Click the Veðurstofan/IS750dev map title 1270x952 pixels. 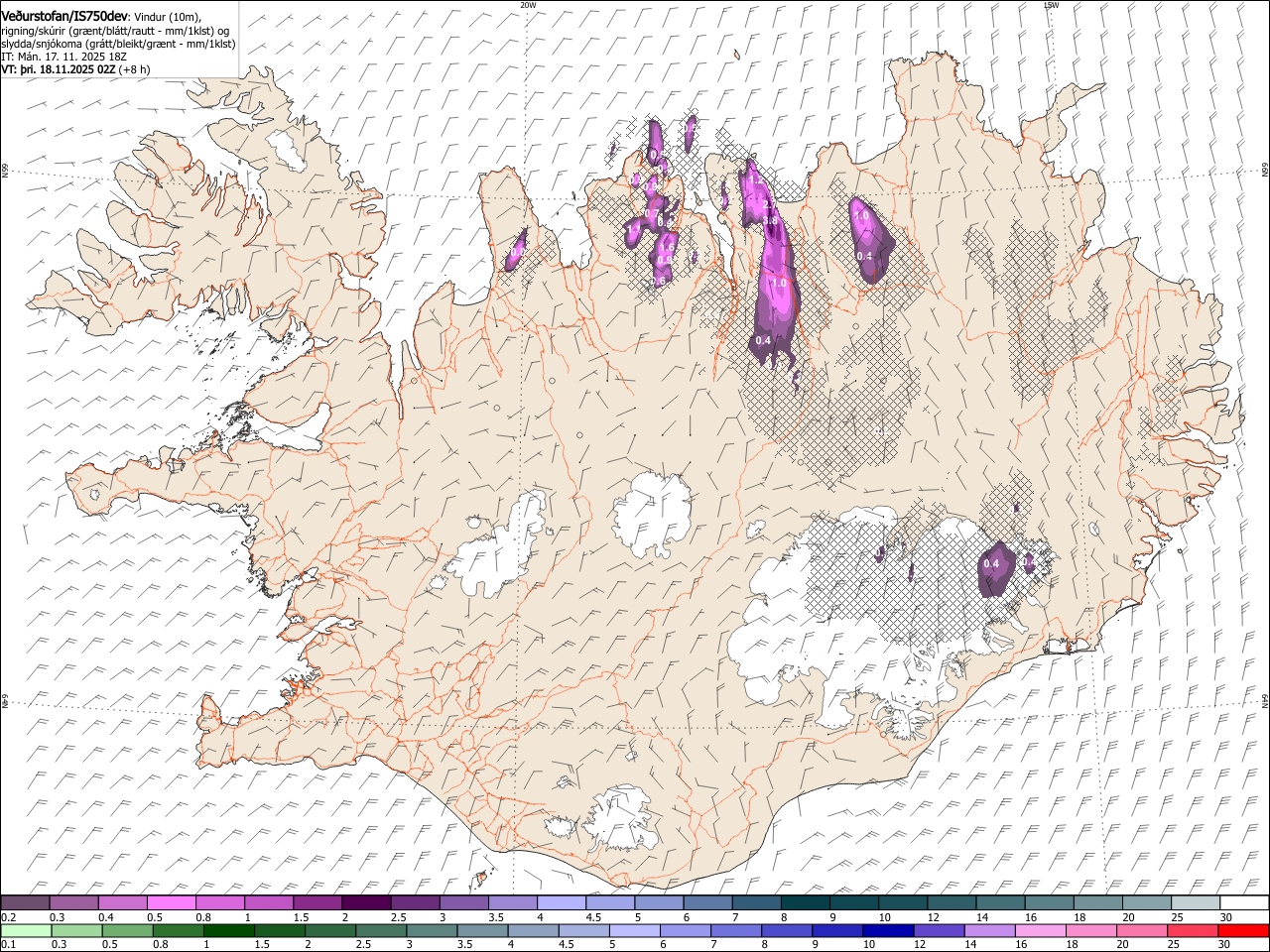point(64,15)
